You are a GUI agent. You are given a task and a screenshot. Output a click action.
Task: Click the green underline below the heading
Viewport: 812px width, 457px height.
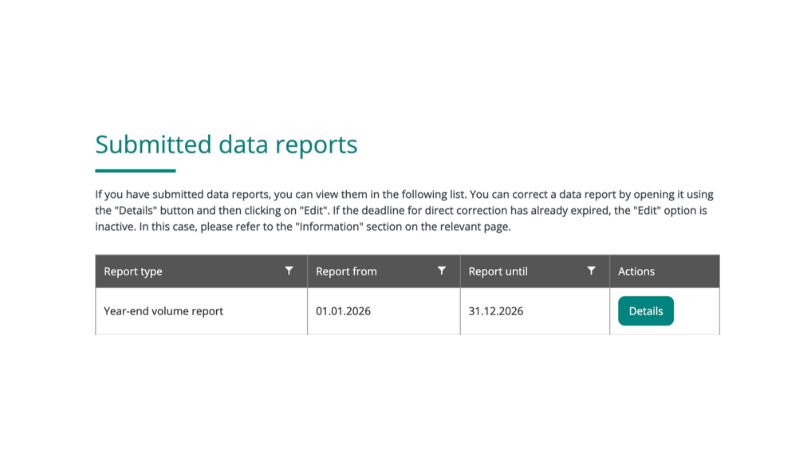click(135, 171)
